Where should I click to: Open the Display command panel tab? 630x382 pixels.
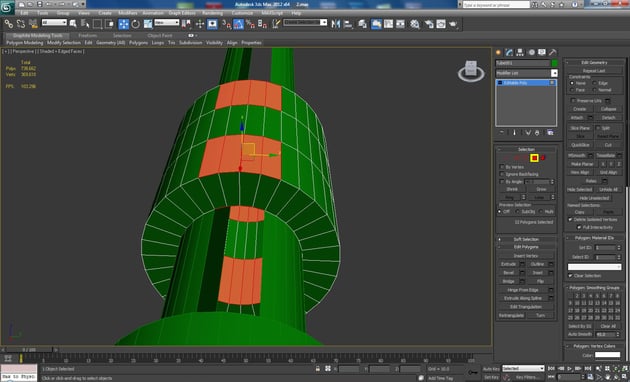(542, 52)
